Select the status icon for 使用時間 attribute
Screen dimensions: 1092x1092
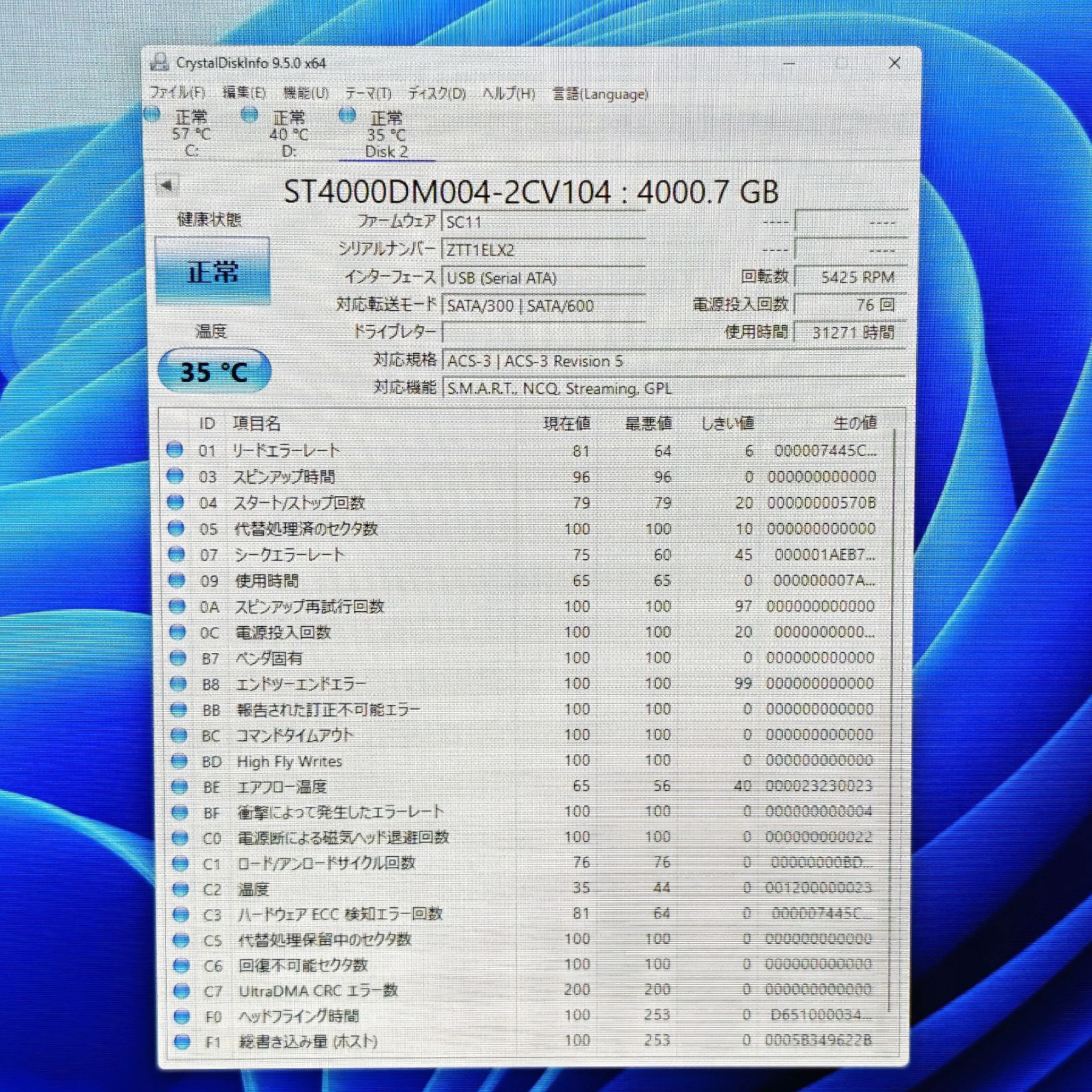click(179, 580)
